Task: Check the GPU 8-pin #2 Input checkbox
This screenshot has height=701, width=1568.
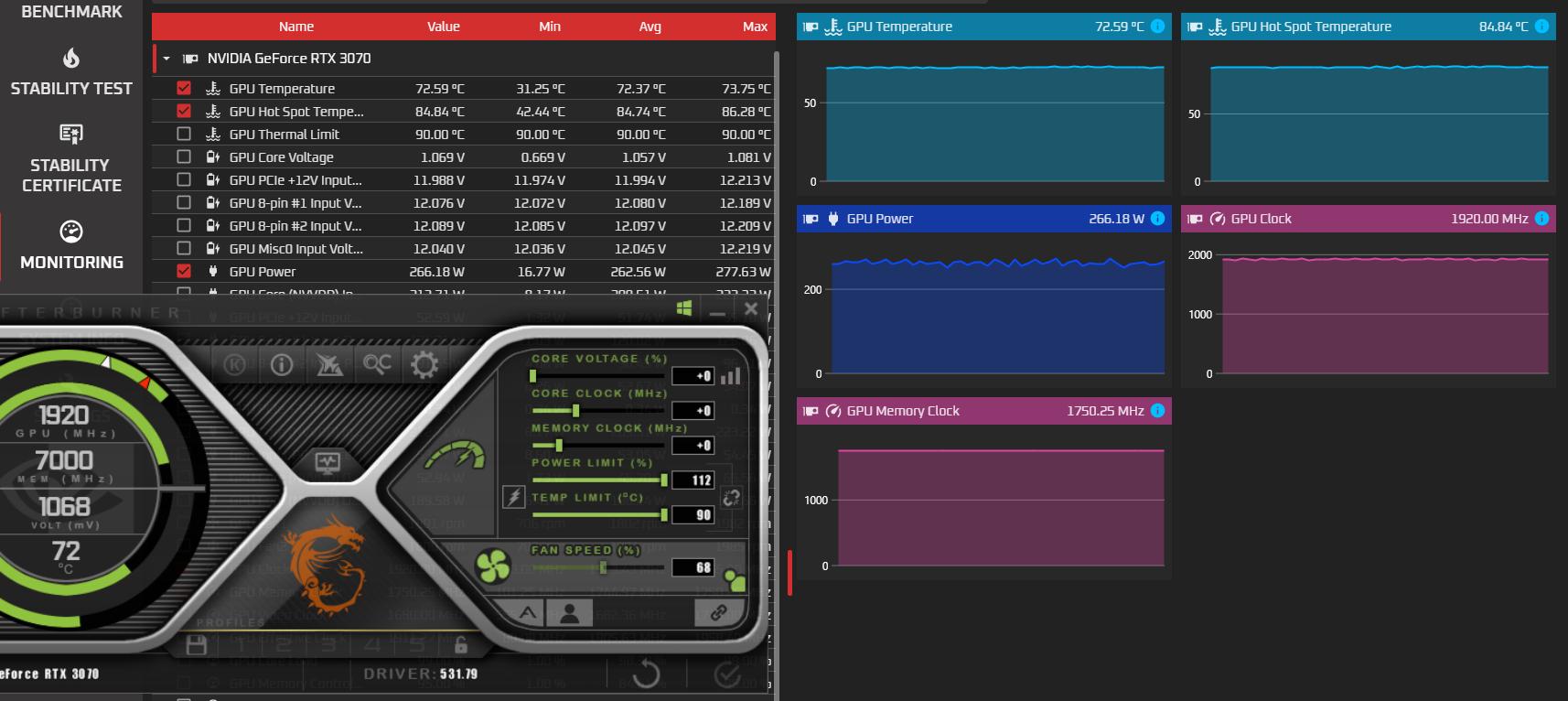Action: click(x=184, y=226)
